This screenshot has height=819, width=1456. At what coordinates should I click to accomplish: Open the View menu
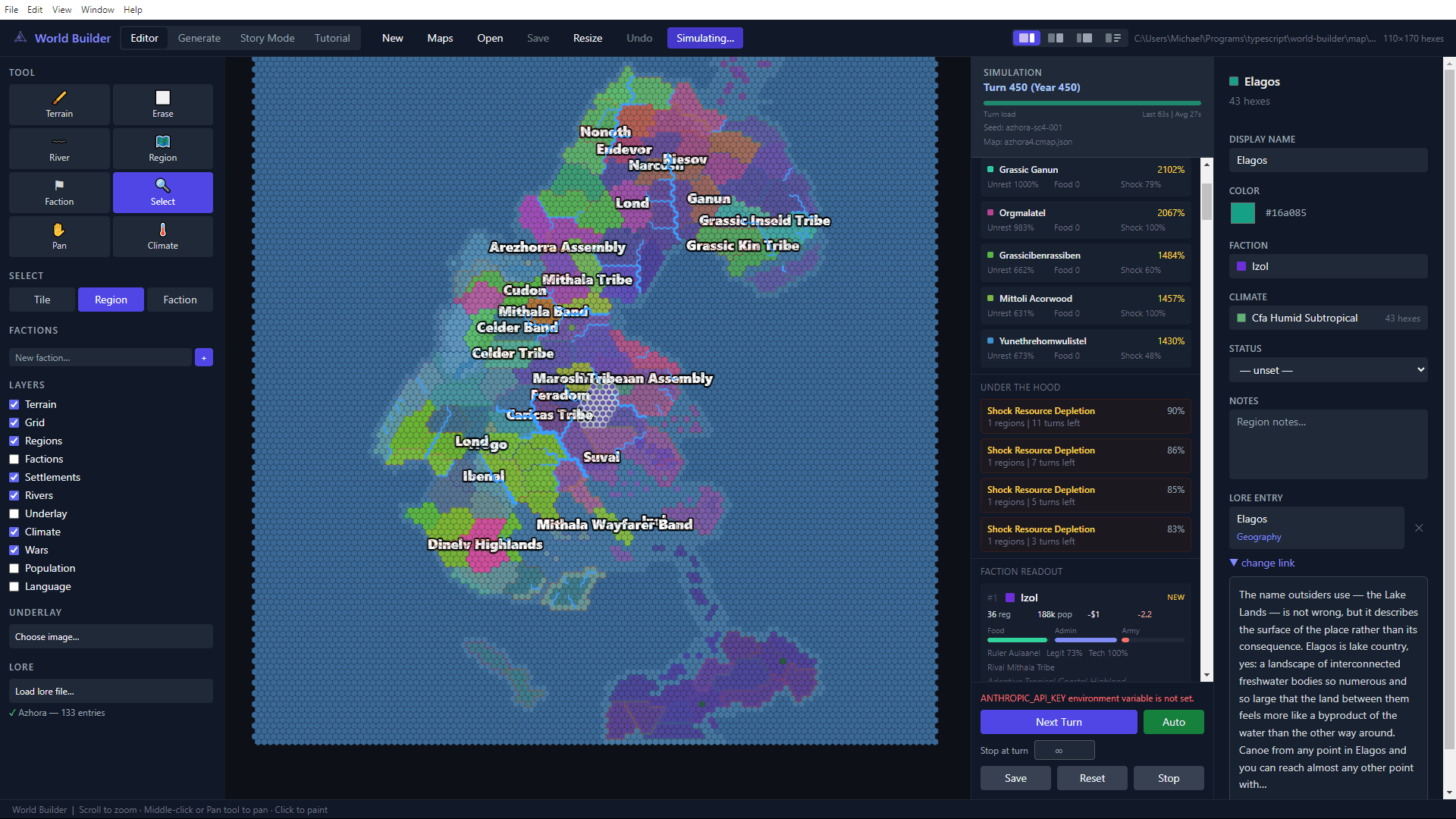62,10
